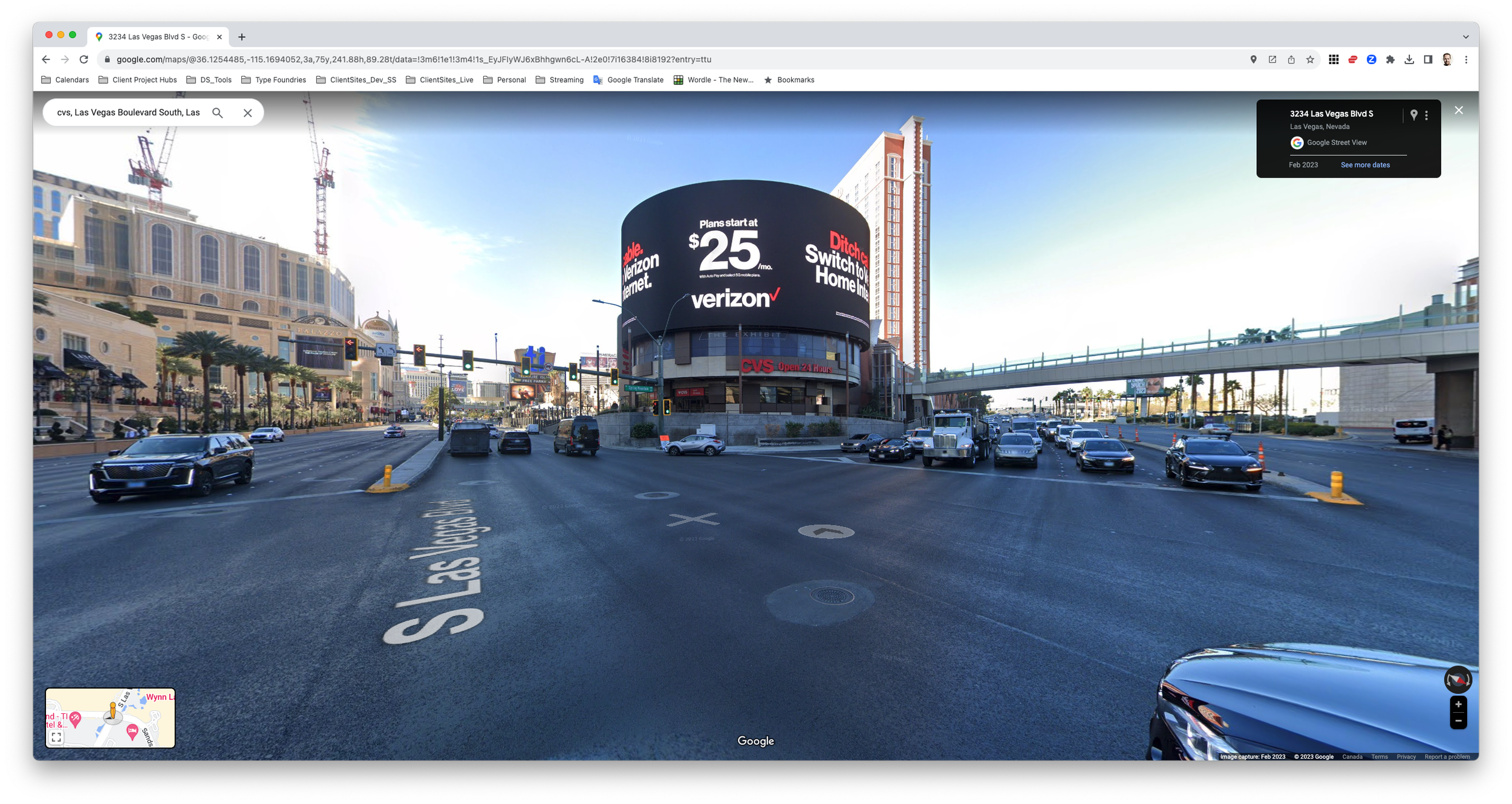Click the Maps search input field
The width and height of the screenshot is (1512, 804).
128,113
